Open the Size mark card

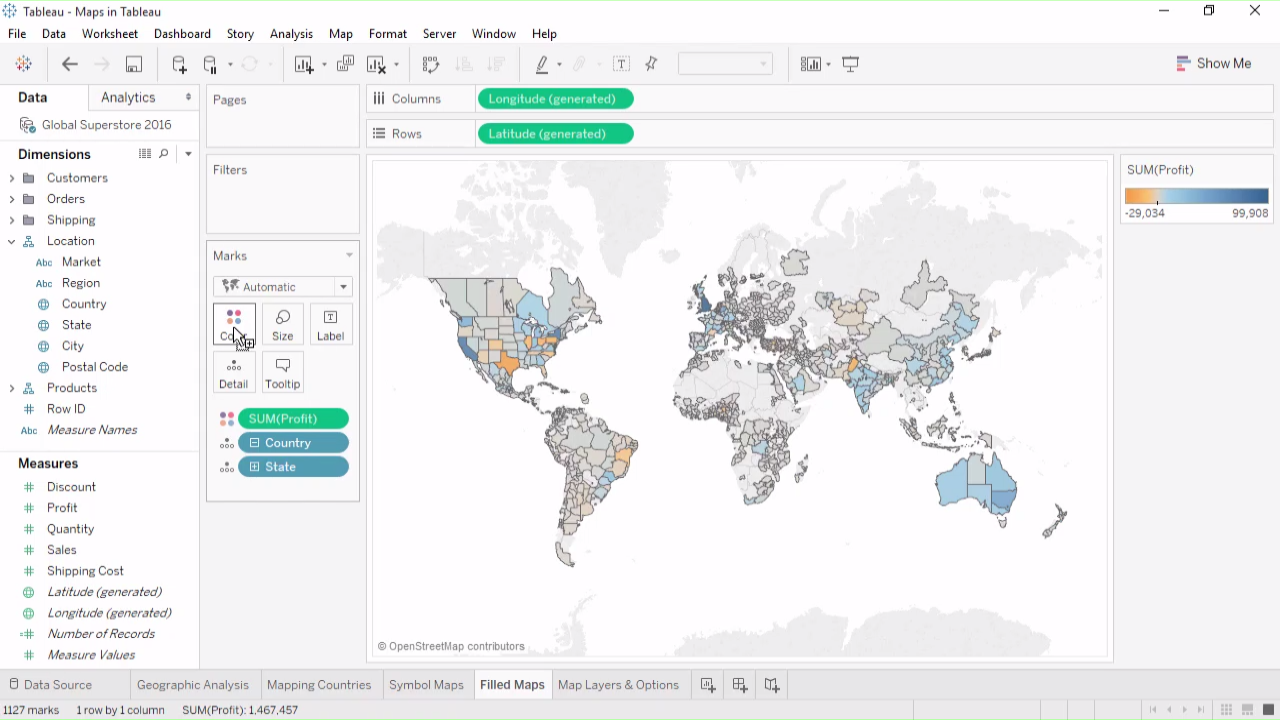pyautogui.click(x=283, y=325)
